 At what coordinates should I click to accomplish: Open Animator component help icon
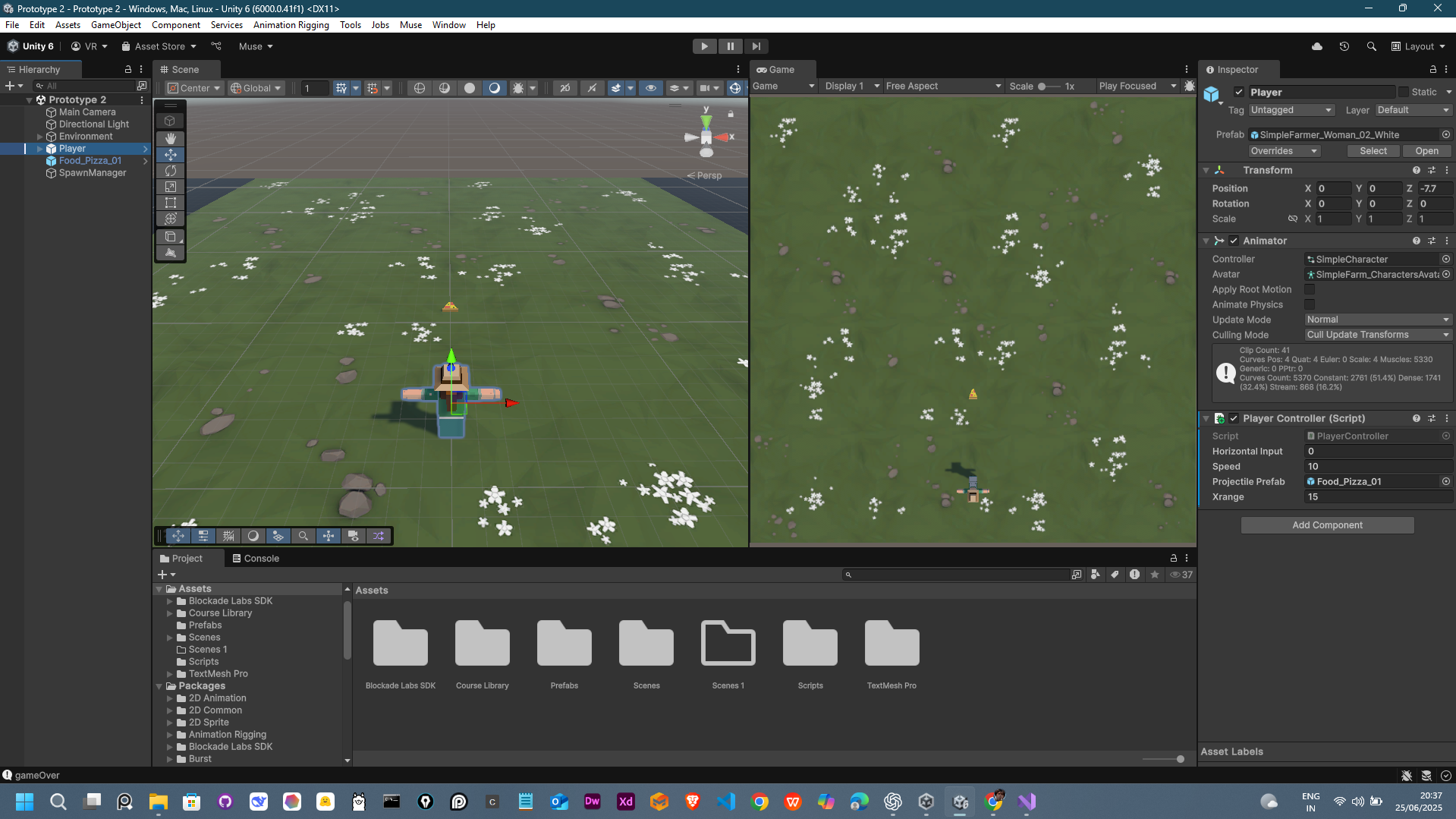pos(1417,241)
